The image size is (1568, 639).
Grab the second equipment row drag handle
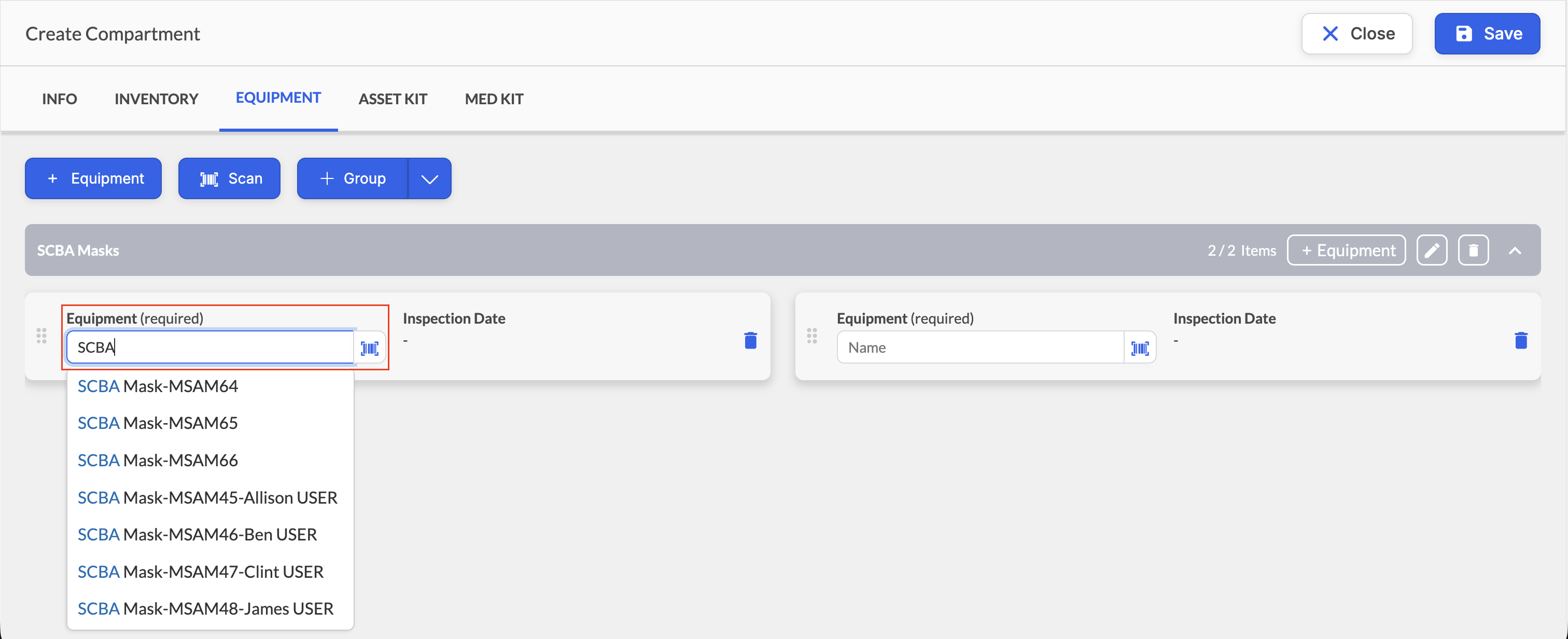812,336
